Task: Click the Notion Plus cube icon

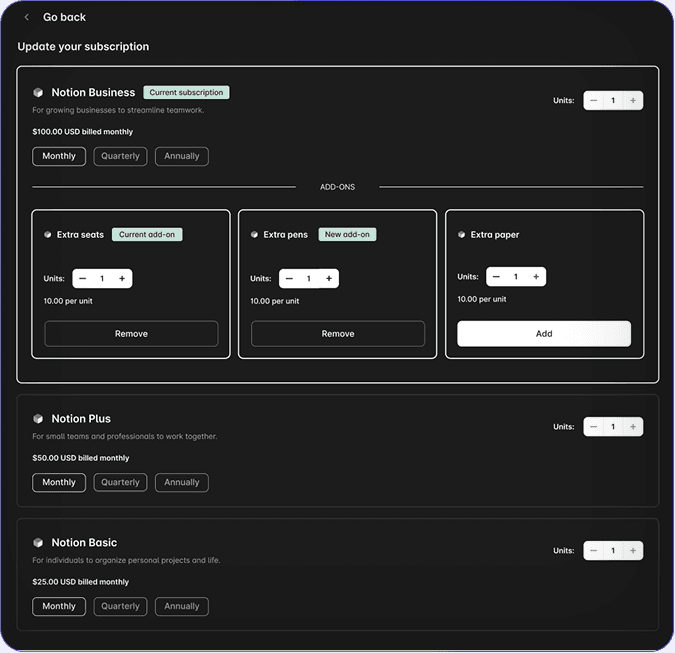Action: pos(38,419)
